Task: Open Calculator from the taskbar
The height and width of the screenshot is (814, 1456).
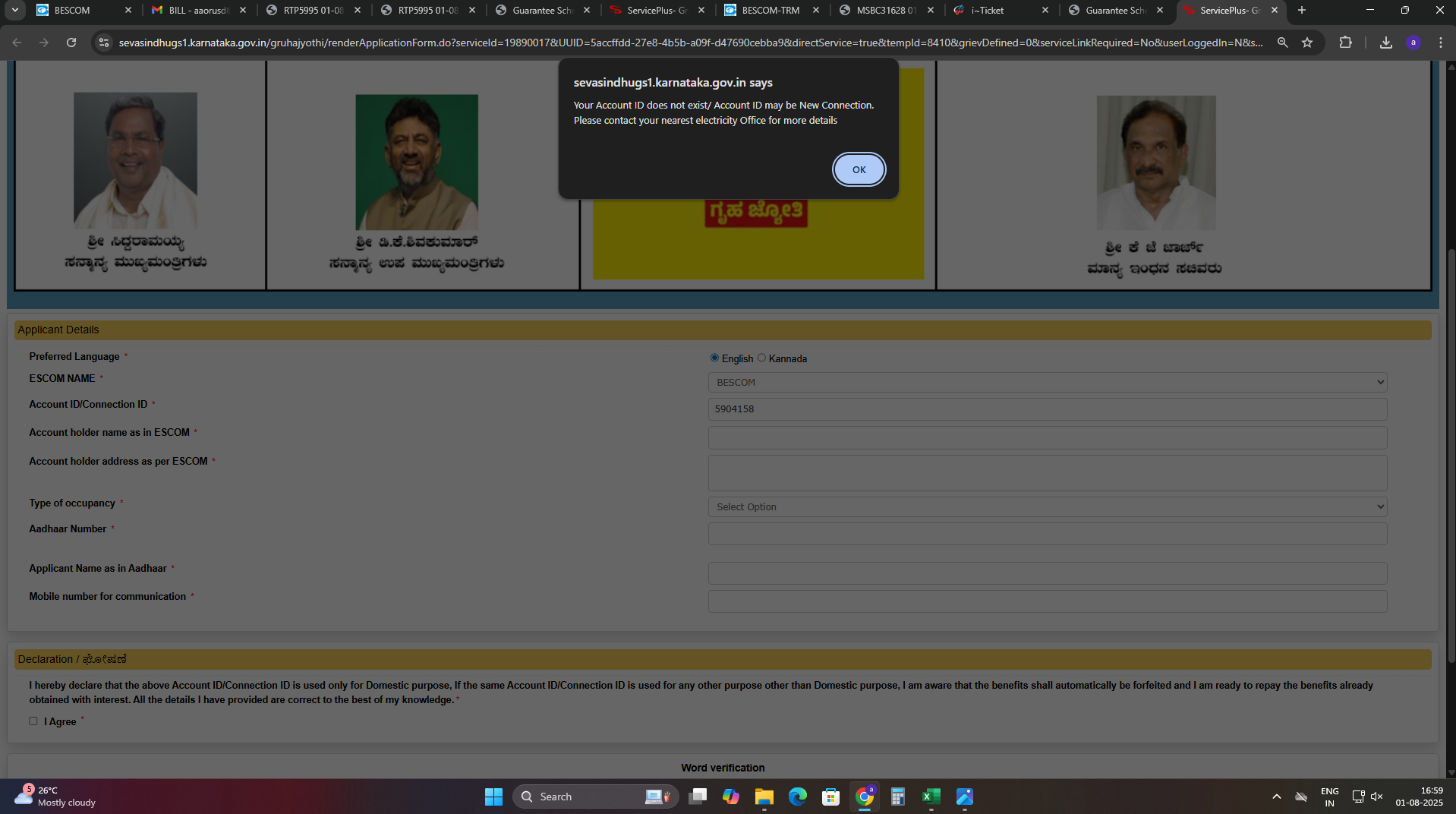Action: pyautogui.click(x=897, y=797)
